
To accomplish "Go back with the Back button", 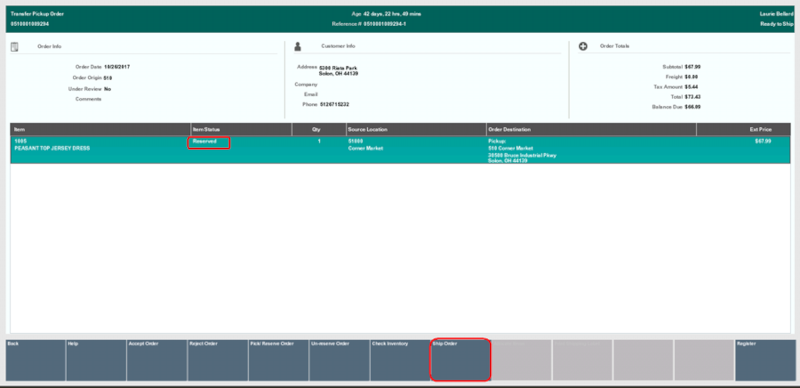I will (35, 360).
